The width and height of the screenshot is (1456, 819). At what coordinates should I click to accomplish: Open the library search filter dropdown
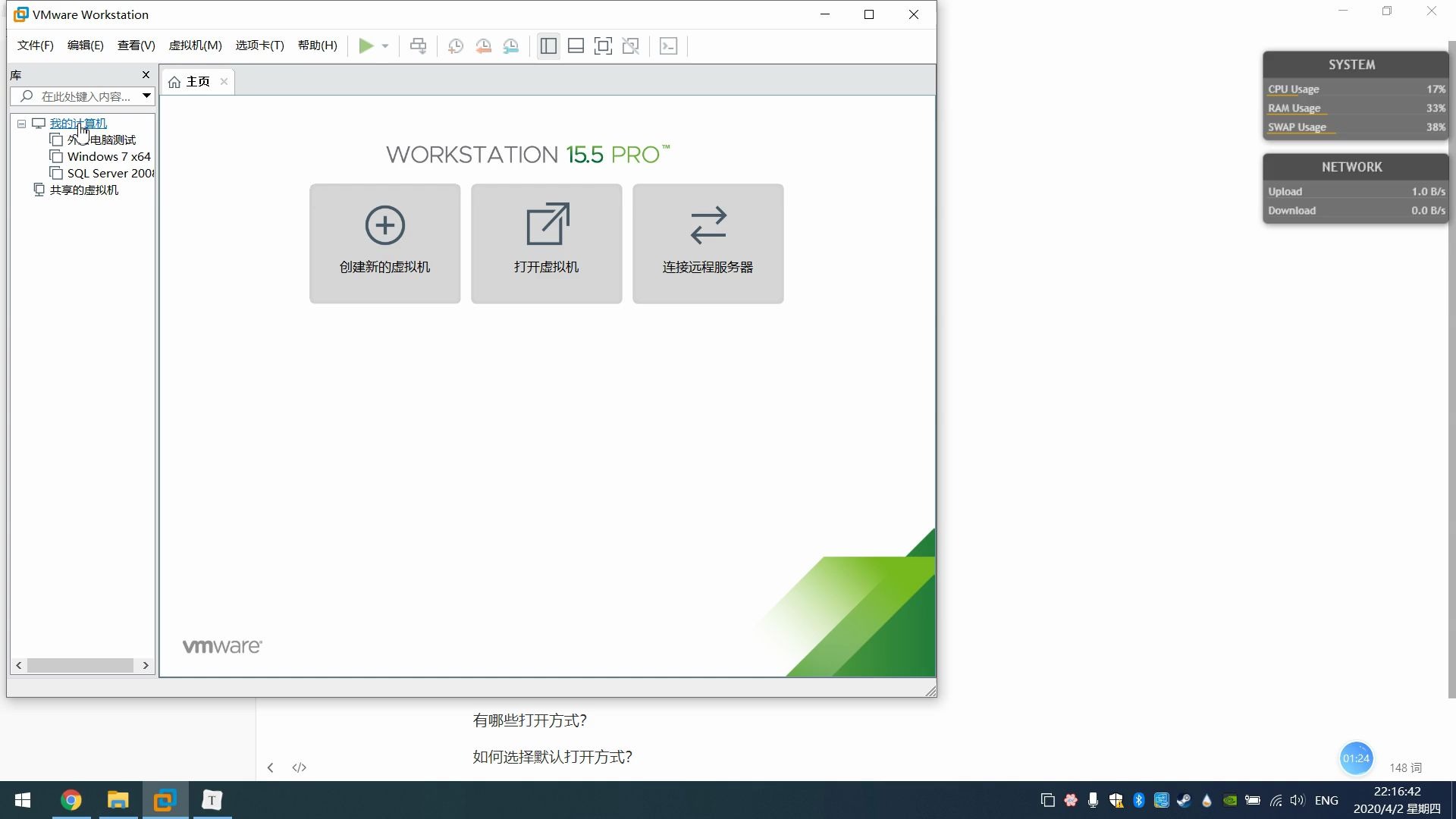tap(146, 96)
